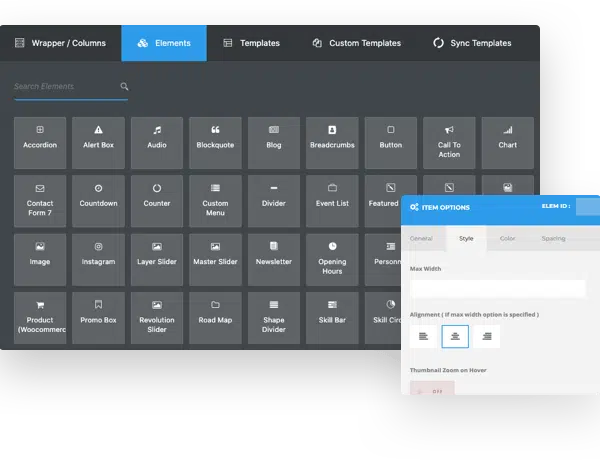Image resolution: width=600 pixels, height=460 pixels.
Task: Select the Instagram element
Action: [98, 258]
